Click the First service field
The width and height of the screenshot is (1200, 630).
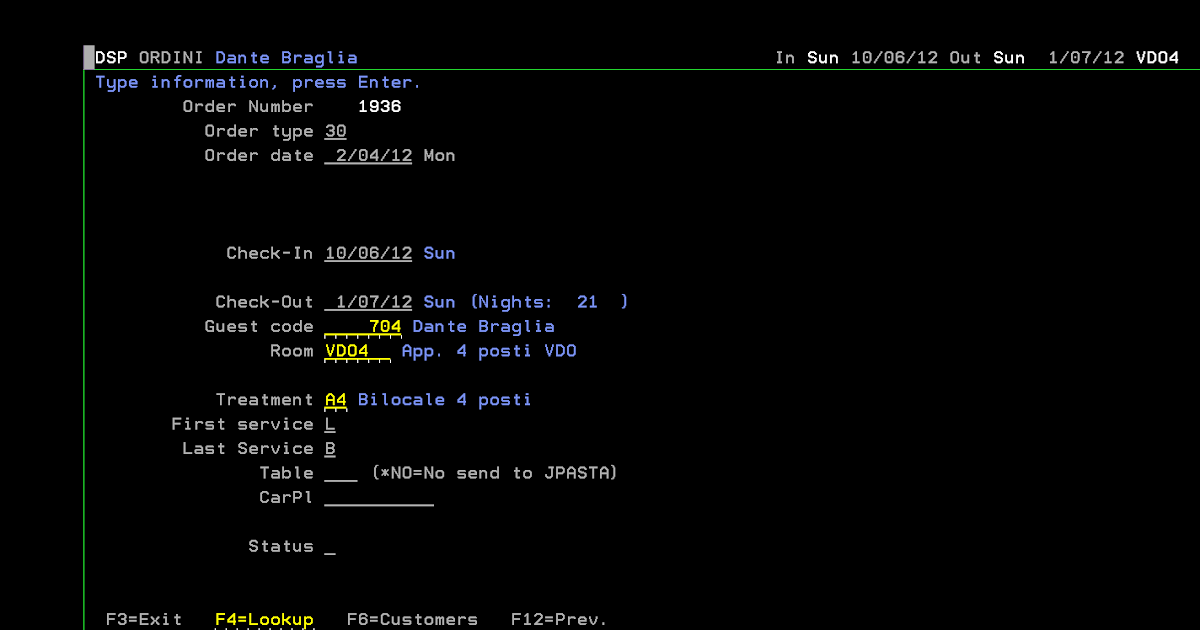329,424
